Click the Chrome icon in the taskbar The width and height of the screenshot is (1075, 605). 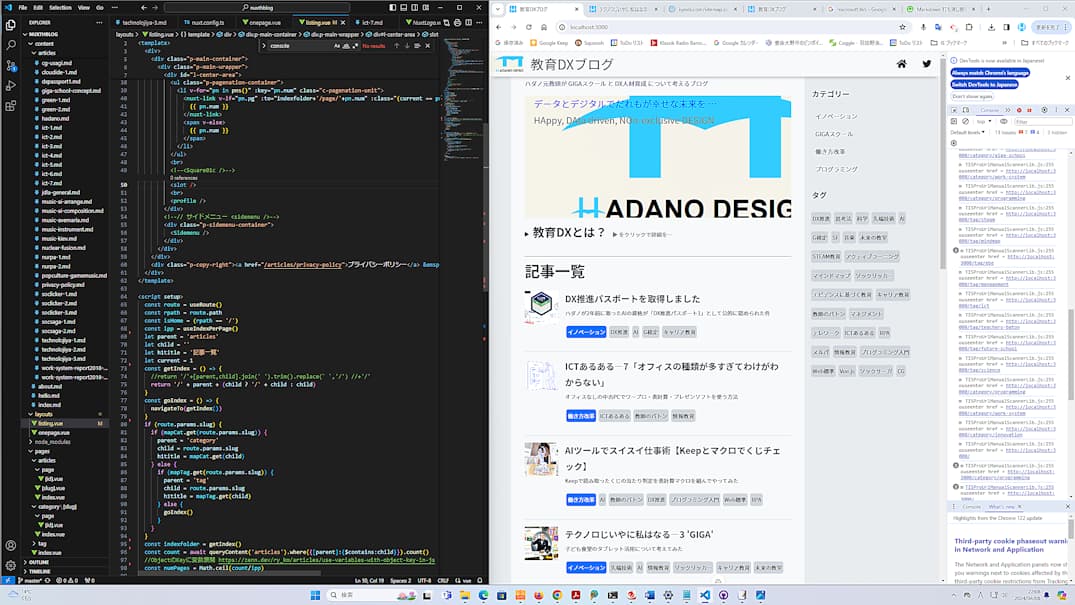(557, 595)
